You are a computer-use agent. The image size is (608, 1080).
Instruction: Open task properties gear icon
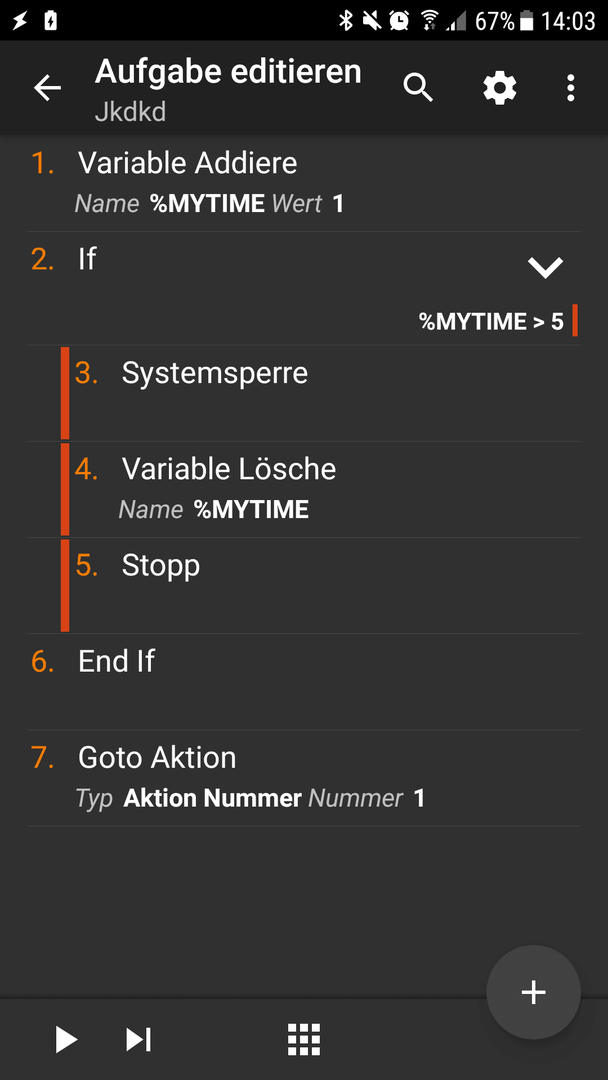point(499,88)
